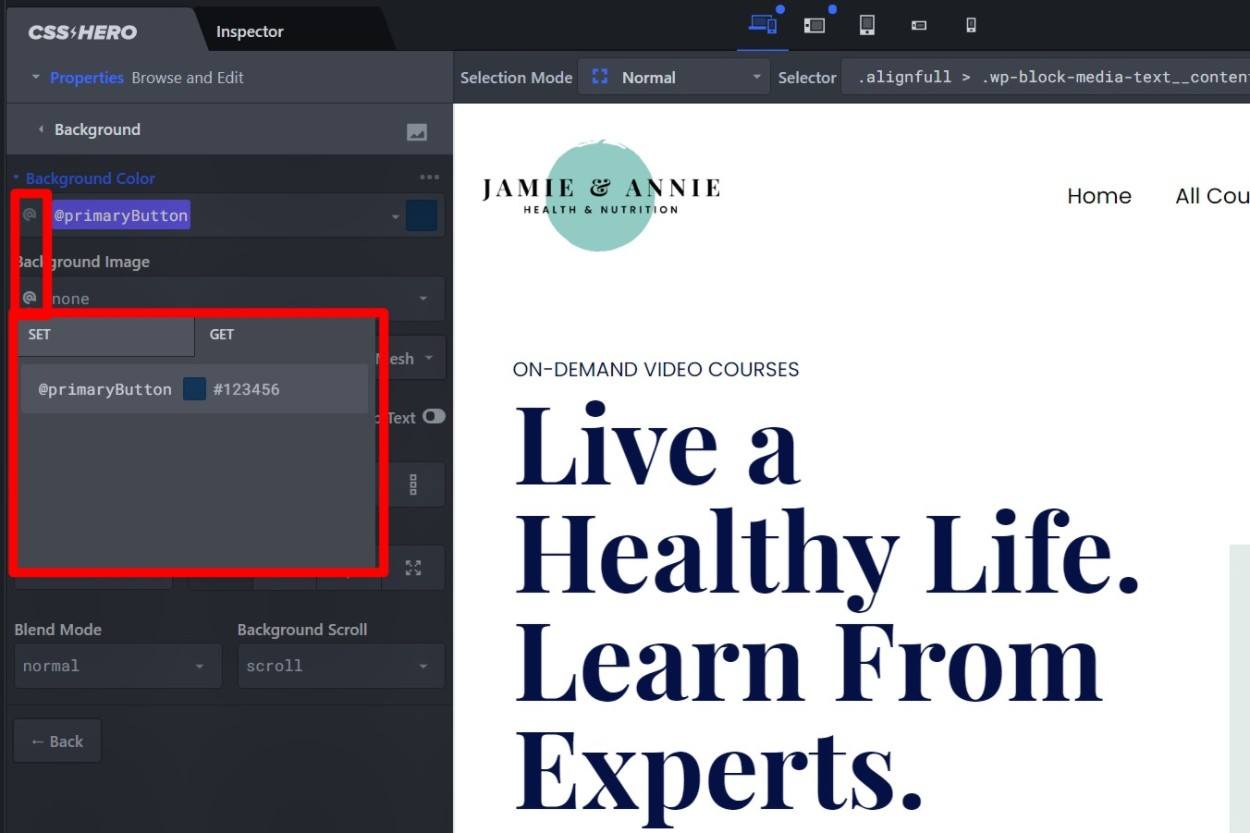Click the Background Color label
The image size is (1250, 833).
(x=90, y=178)
